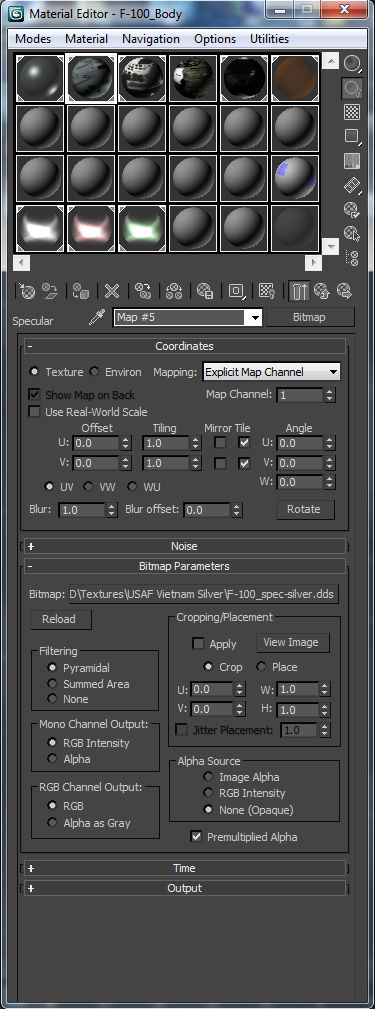The image size is (375, 1009).
Task: Open the Utilities menu
Action: pyautogui.click(x=270, y=39)
